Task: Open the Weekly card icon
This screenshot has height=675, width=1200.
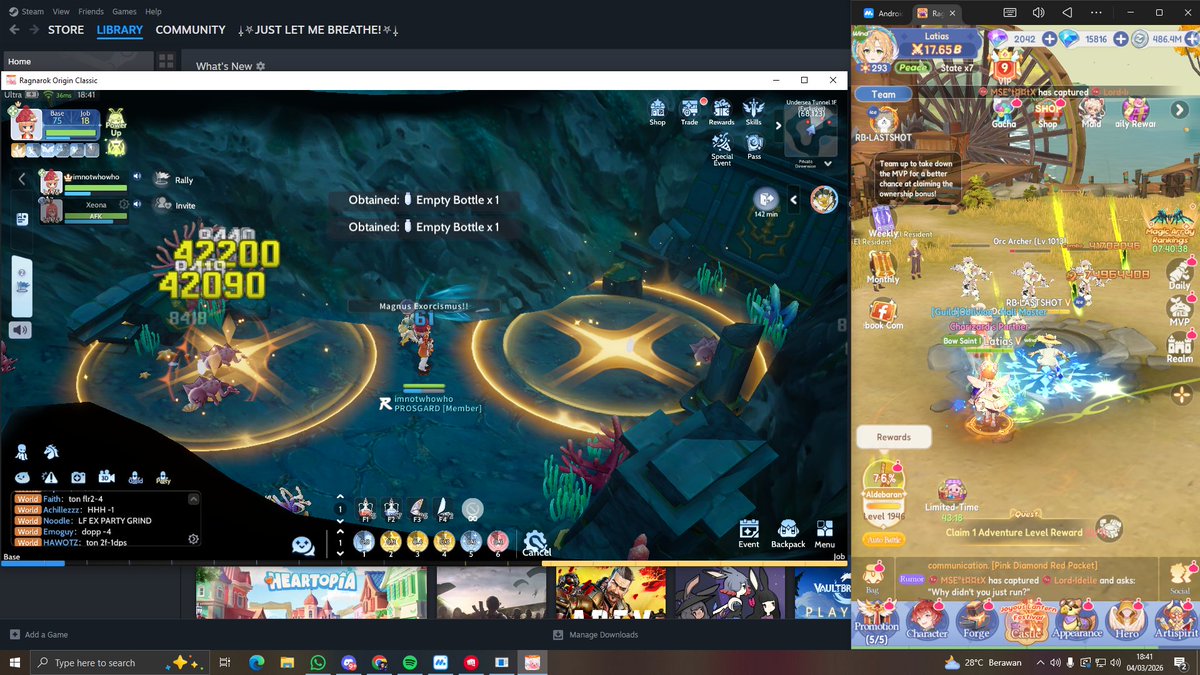Action: (883, 222)
